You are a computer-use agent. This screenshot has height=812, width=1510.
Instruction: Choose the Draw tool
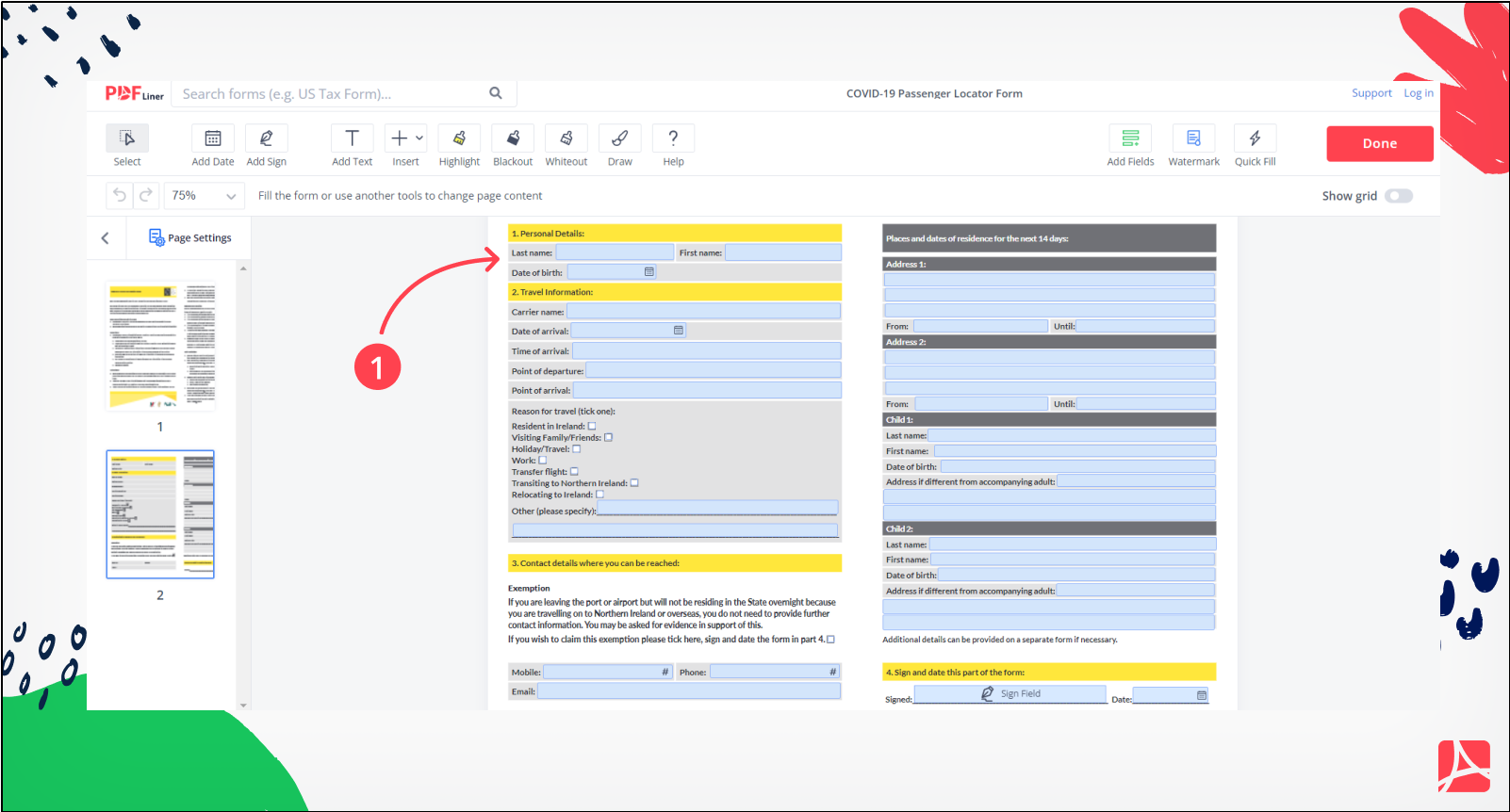[x=620, y=138]
